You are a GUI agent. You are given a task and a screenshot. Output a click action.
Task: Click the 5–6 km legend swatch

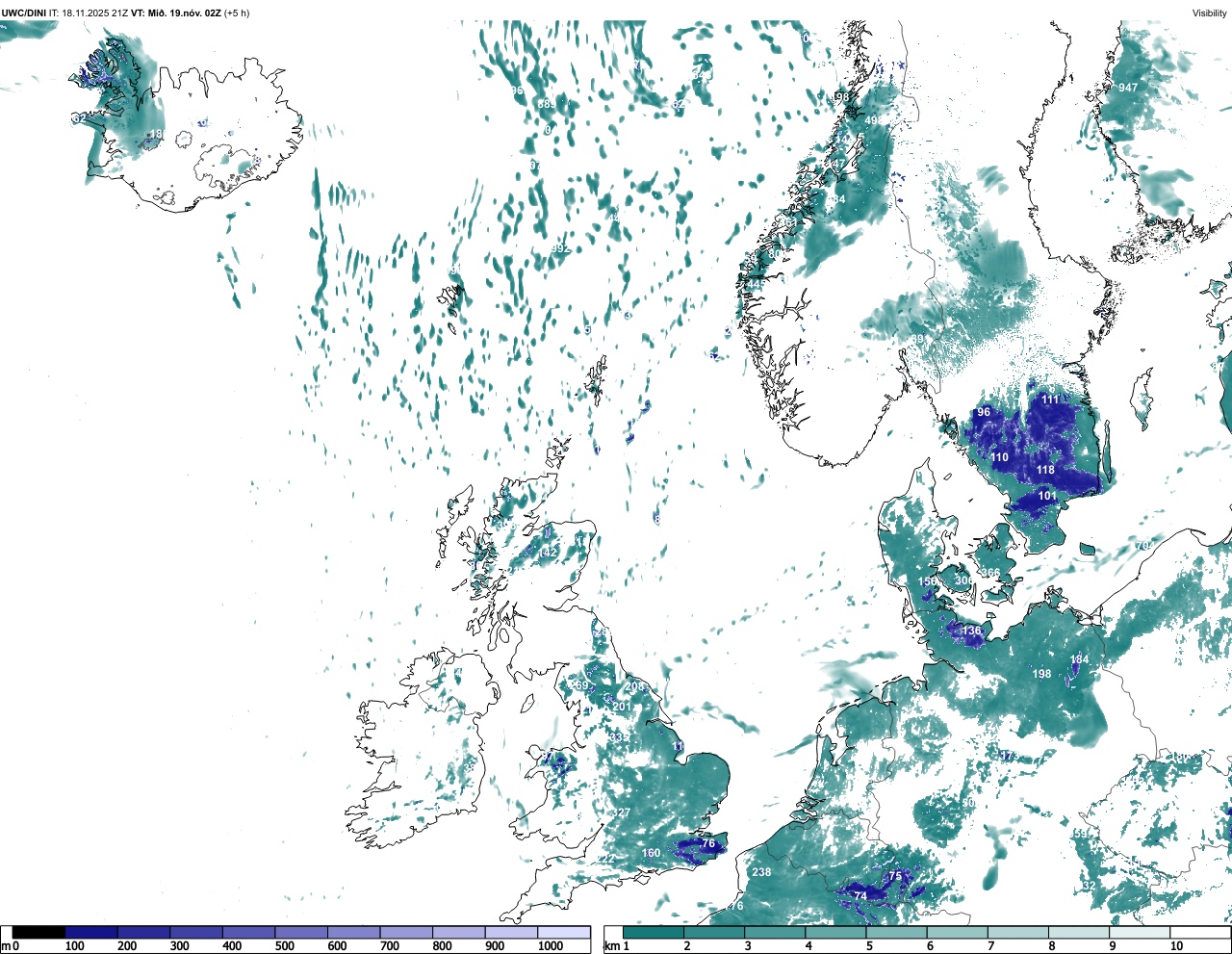point(897,933)
